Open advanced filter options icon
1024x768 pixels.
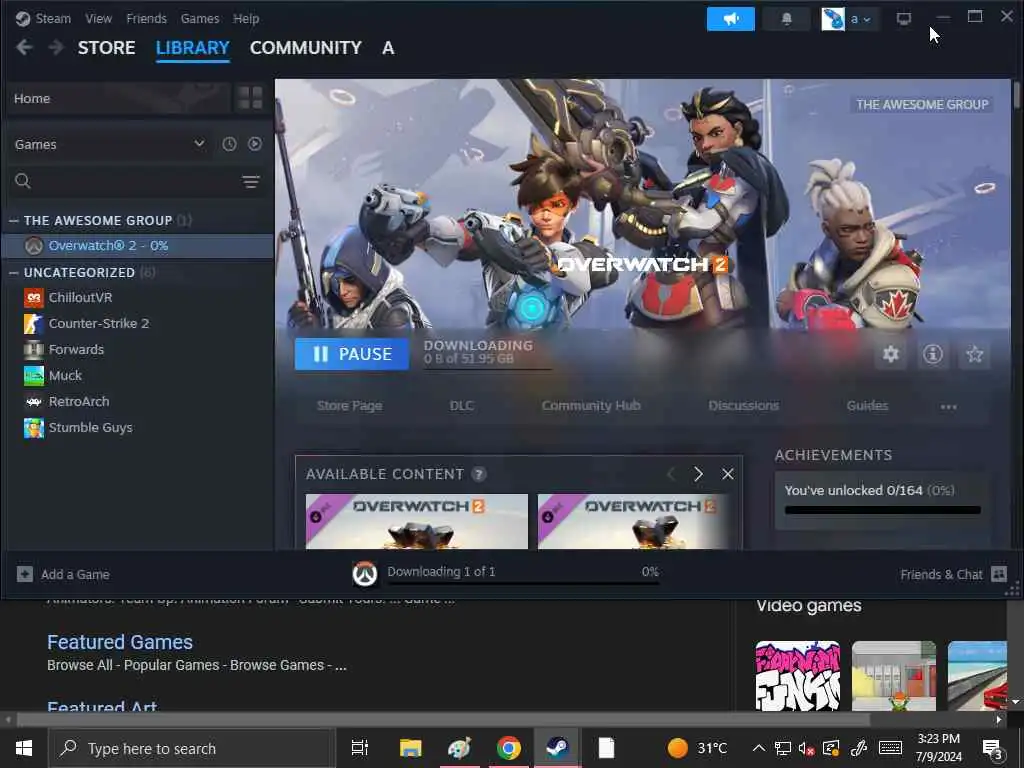pyautogui.click(x=251, y=182)
